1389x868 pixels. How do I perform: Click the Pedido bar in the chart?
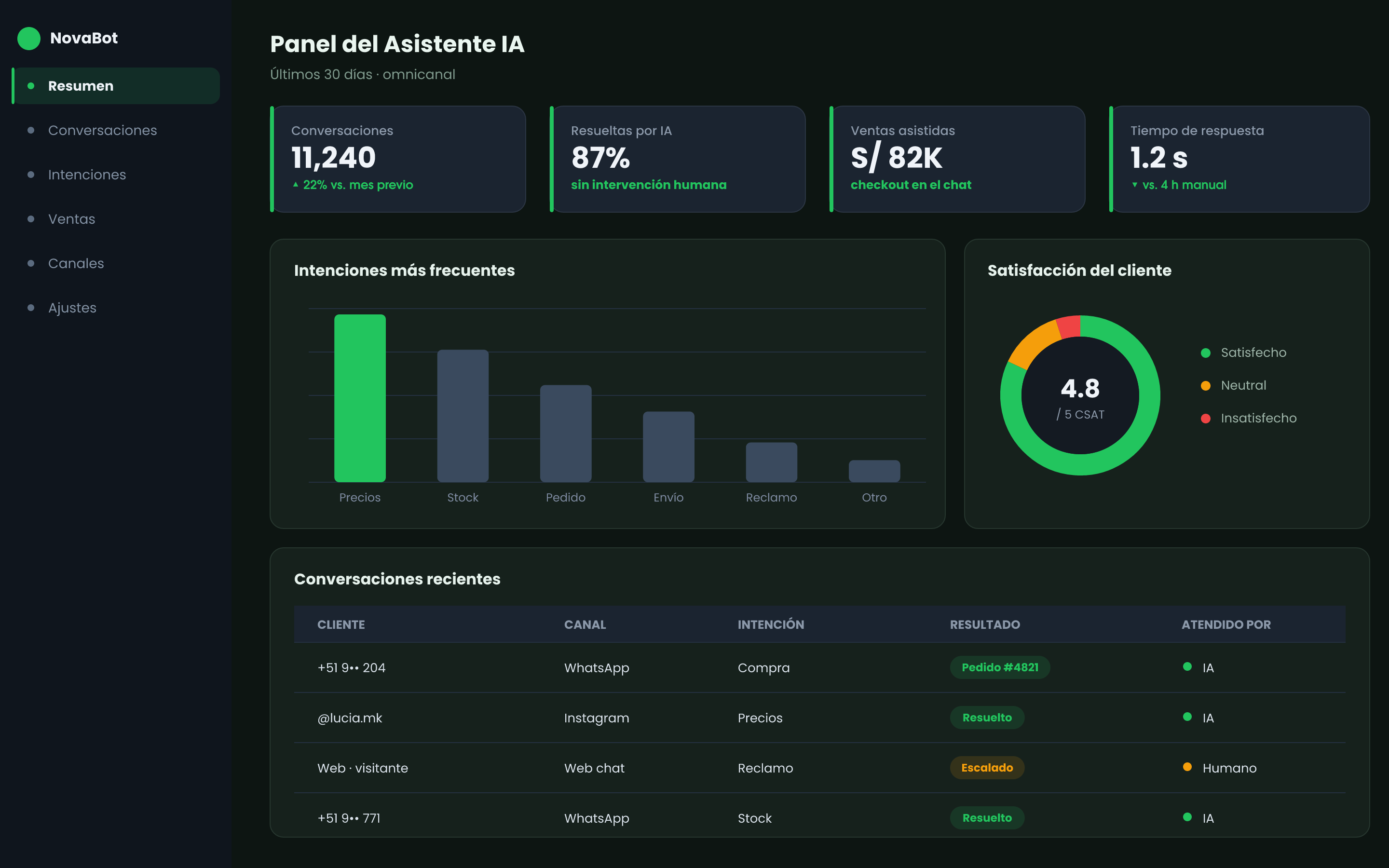tap(565, 434)
